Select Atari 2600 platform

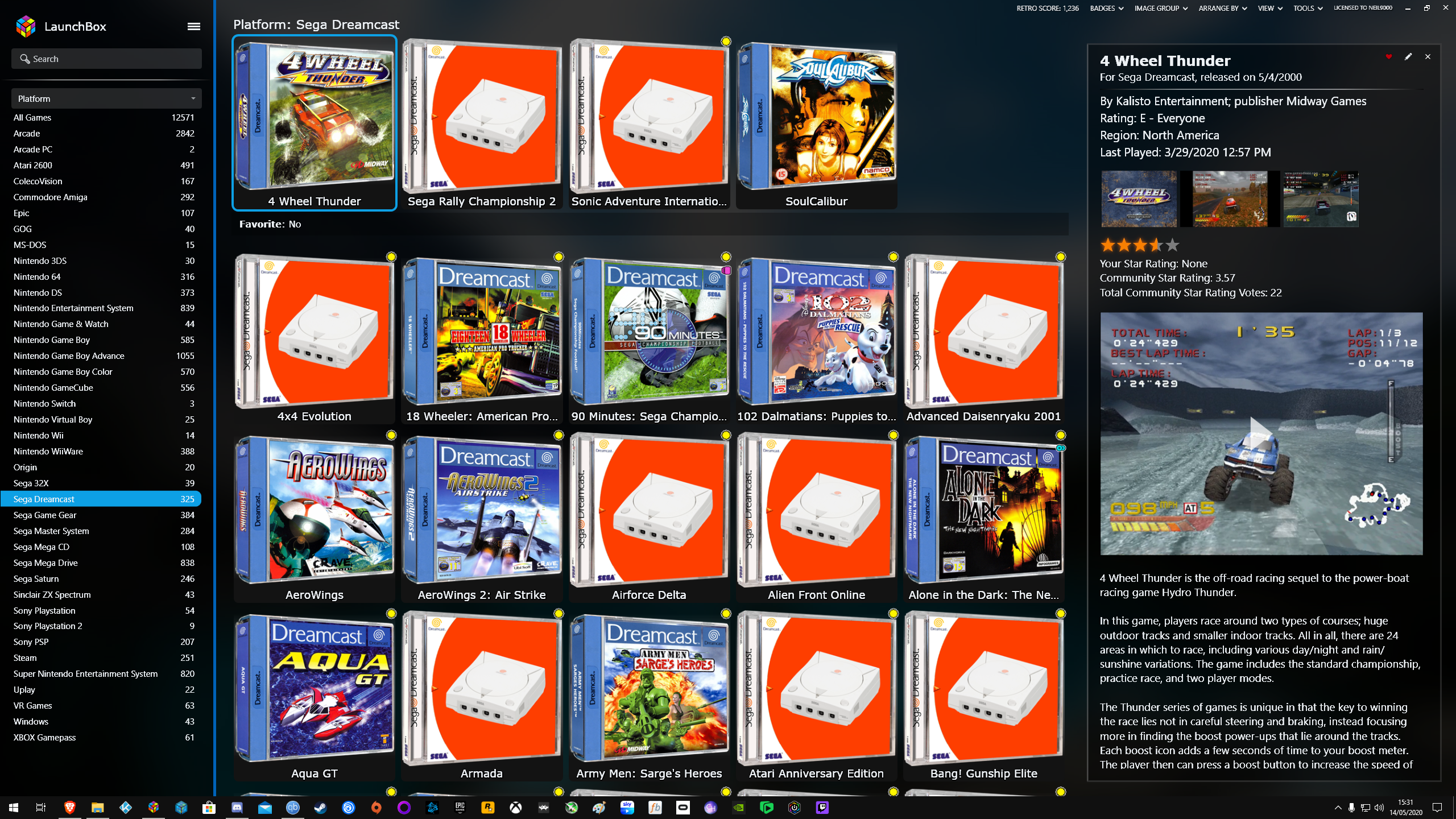tap(101, 165)
